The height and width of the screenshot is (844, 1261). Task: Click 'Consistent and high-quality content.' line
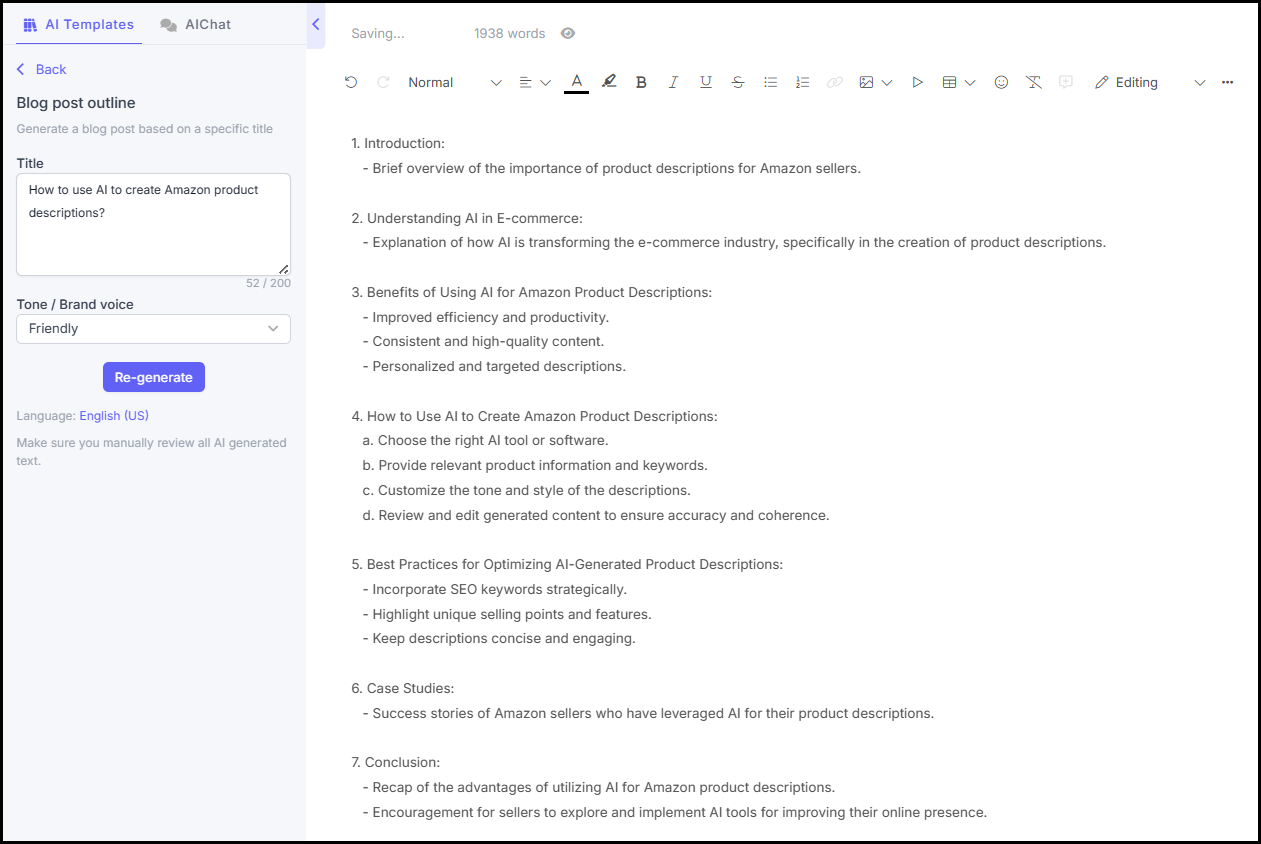click(x=483, y=341)
